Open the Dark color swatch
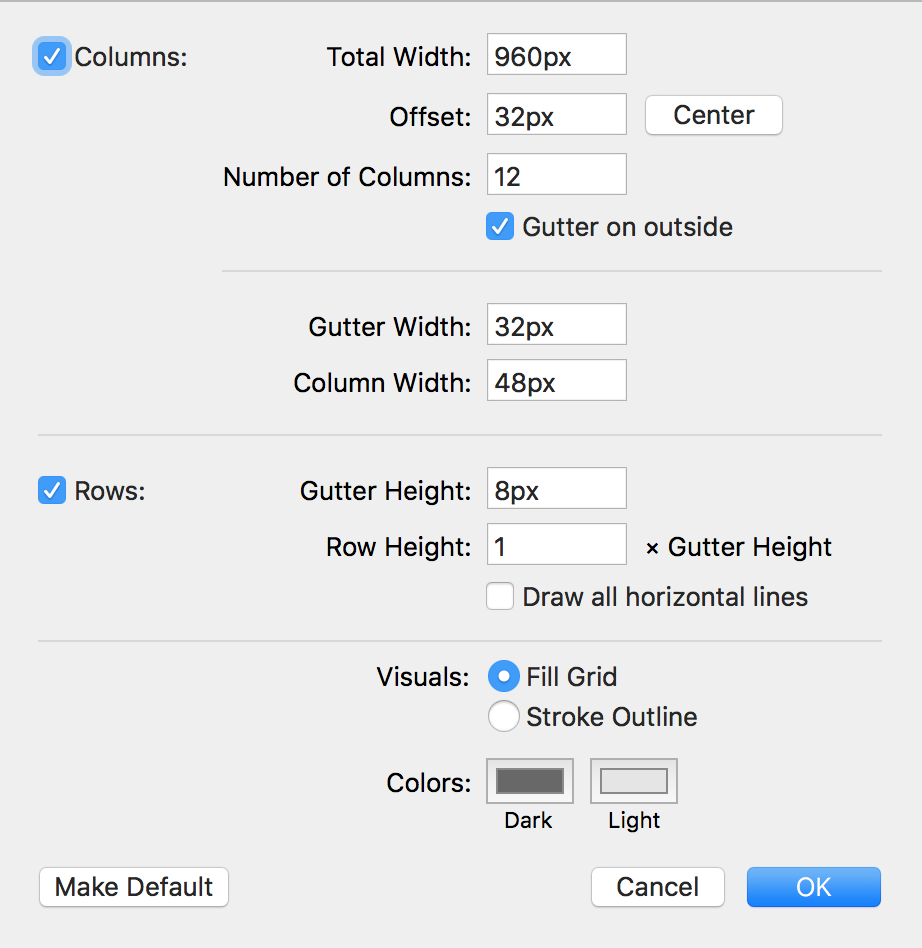Image resolution: width=922 pixels, height=948 pixels. [x=530, y=781]
